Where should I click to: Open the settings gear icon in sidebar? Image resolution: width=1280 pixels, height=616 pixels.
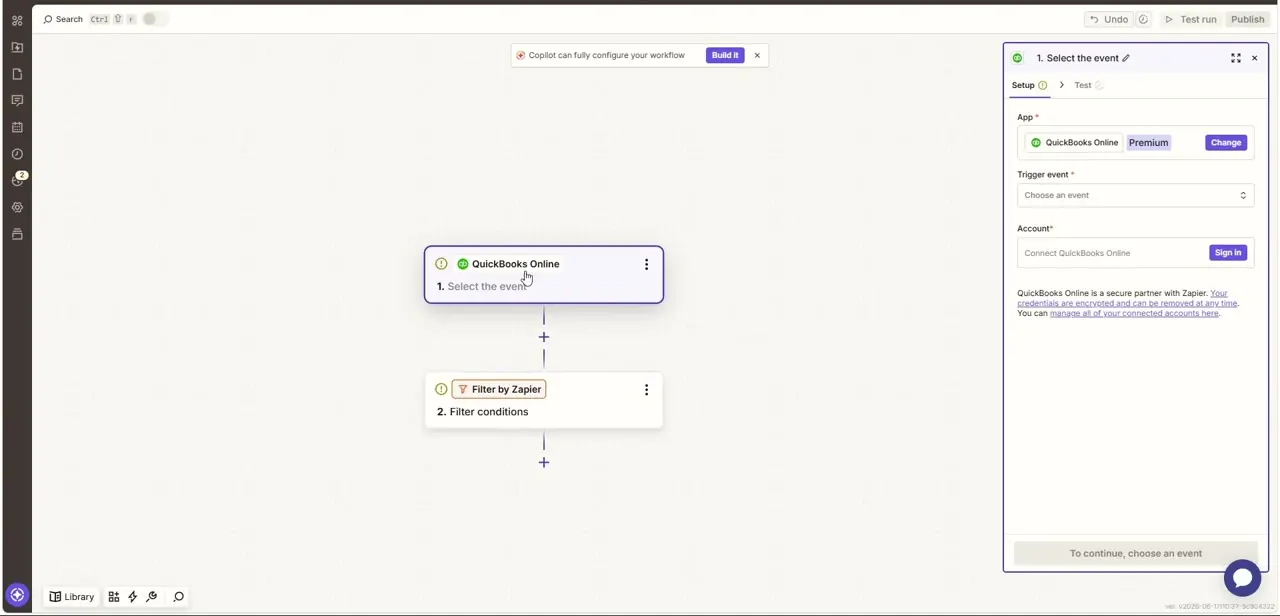point(17,207)
